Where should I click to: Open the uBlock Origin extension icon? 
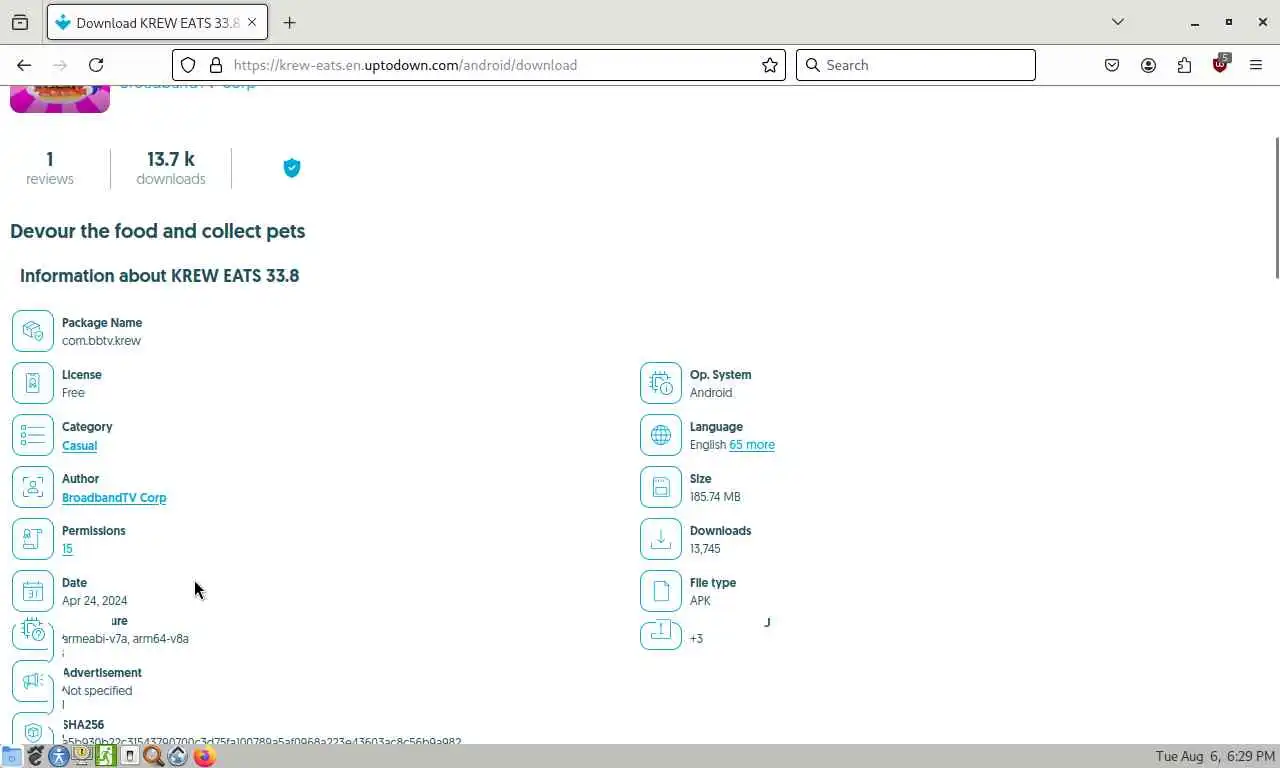click(1220, 65)
